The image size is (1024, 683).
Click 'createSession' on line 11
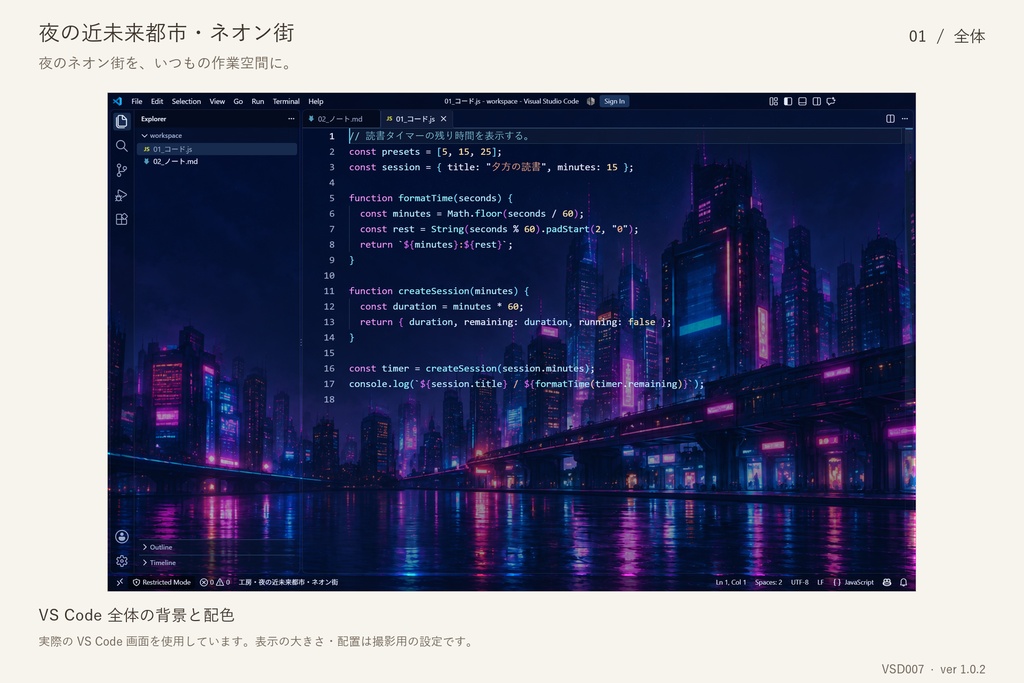point(434,291)
